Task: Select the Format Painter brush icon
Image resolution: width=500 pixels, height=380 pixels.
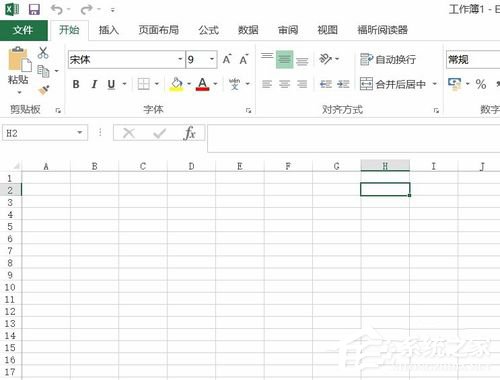Action: point(44,90)
